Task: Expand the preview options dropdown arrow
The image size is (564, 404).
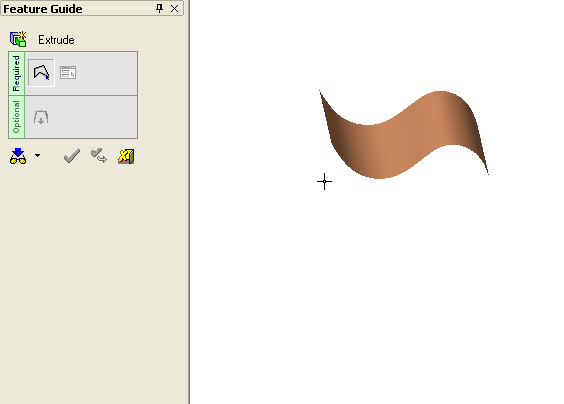Action: coord(37,156)
